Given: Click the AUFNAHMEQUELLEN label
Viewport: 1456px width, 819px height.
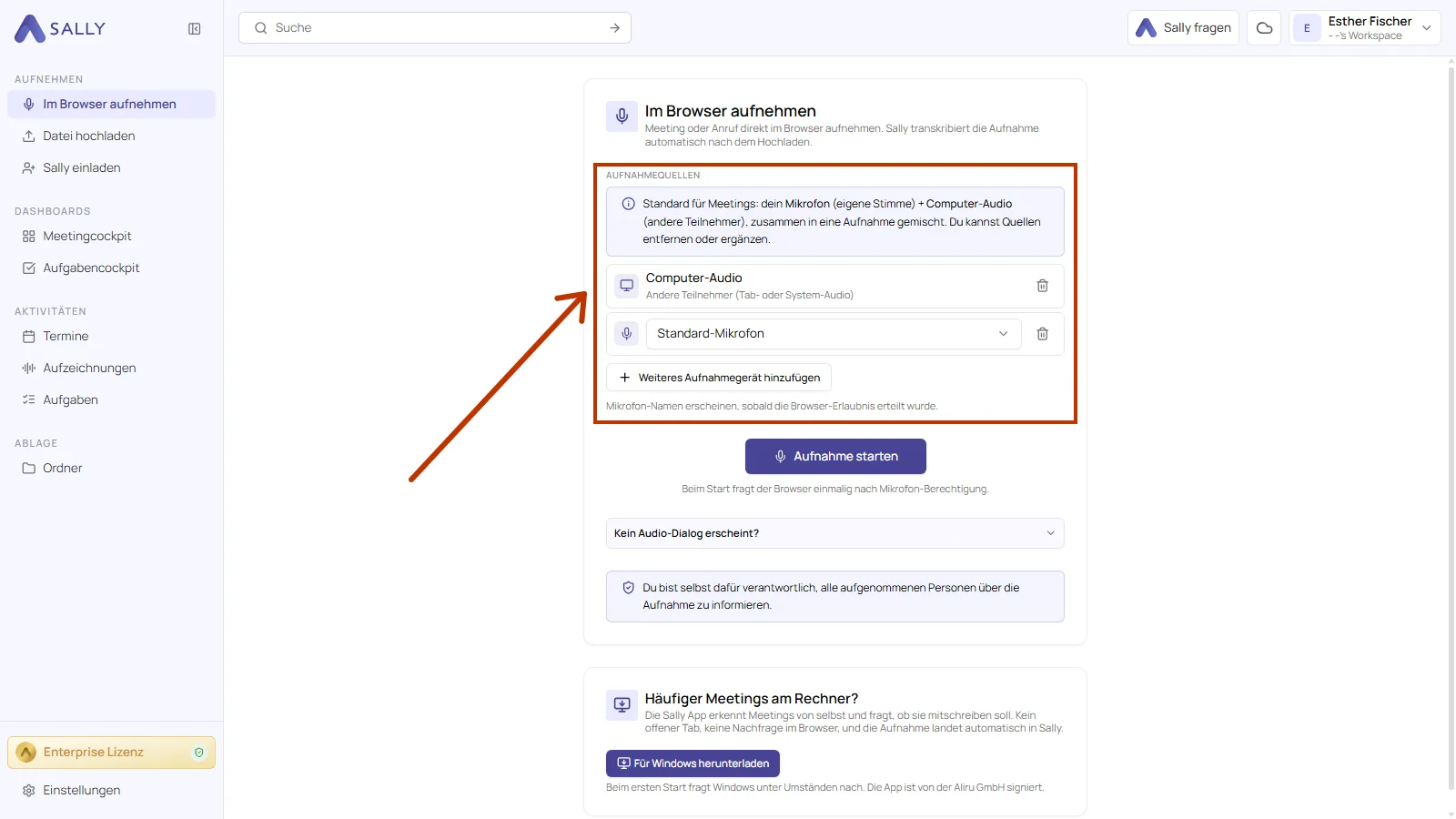Looking at the screenshot, I should pos(653,176).
